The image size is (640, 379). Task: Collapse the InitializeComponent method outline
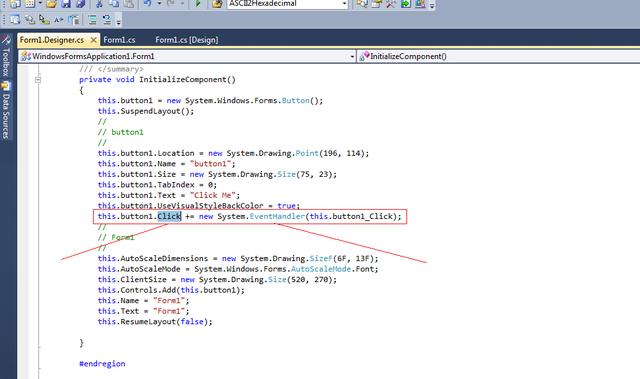click(38, 80)
